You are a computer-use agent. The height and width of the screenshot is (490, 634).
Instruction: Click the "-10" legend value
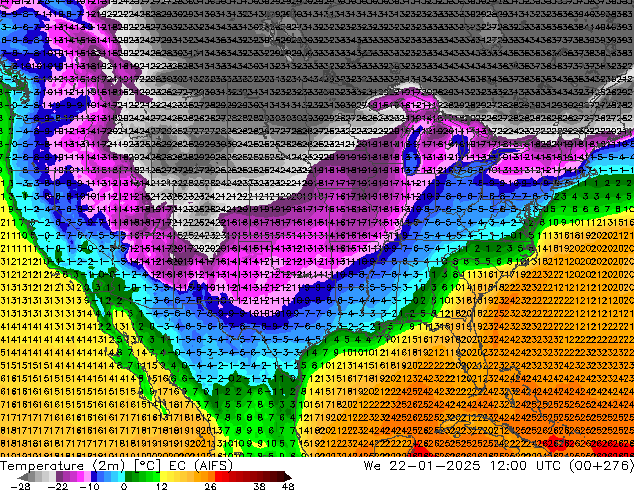[90, 486]
